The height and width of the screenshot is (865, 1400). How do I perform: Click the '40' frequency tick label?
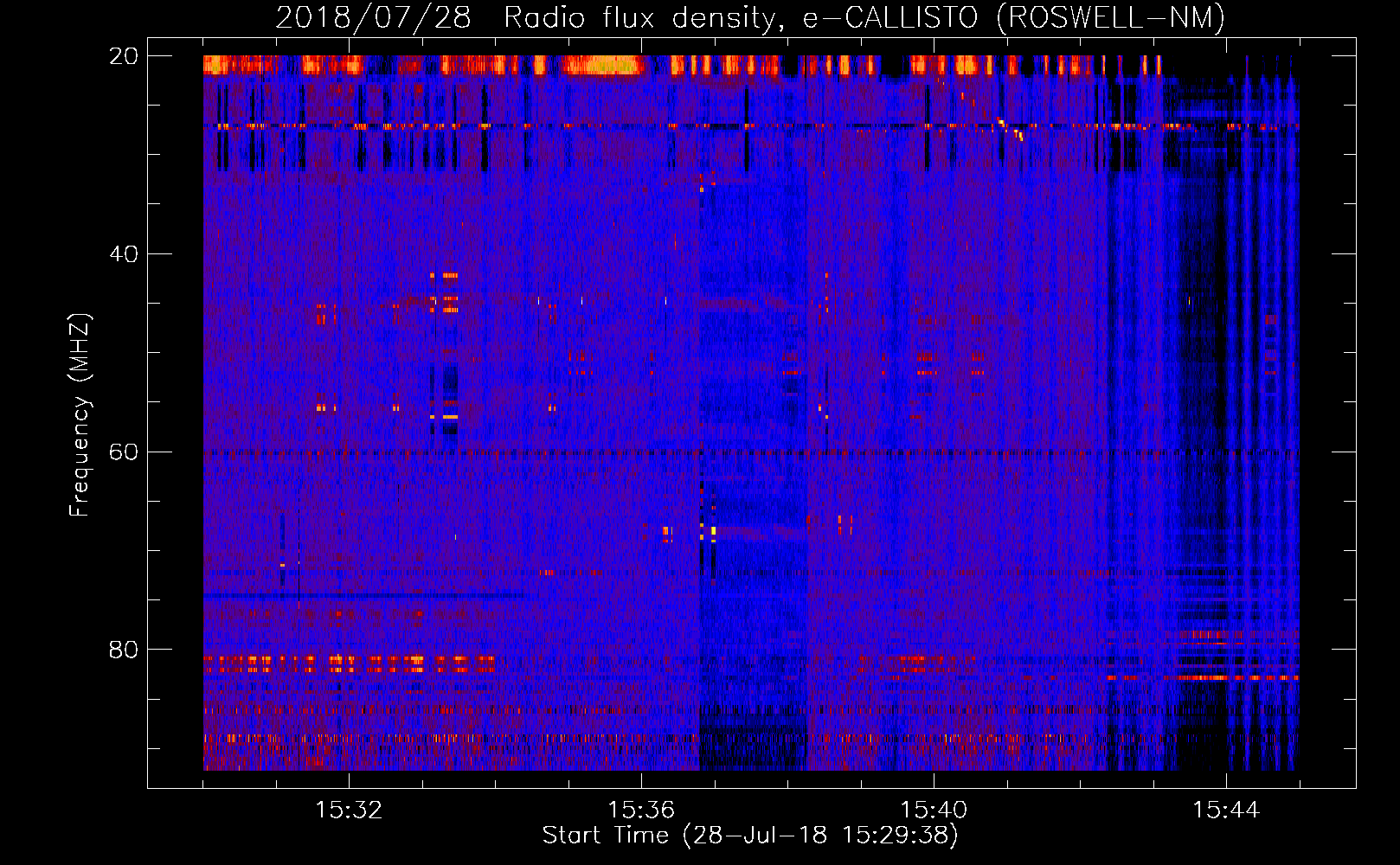(x=123, y=254)
